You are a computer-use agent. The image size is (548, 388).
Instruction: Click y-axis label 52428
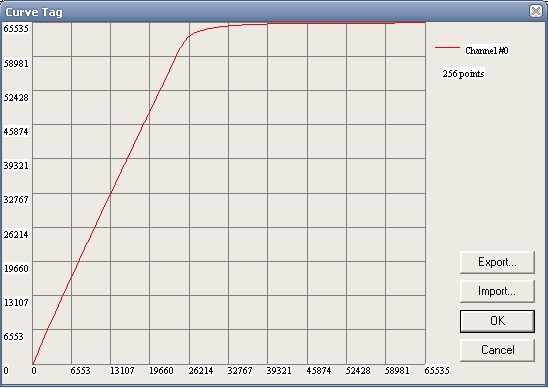click(x=16, y=98)
